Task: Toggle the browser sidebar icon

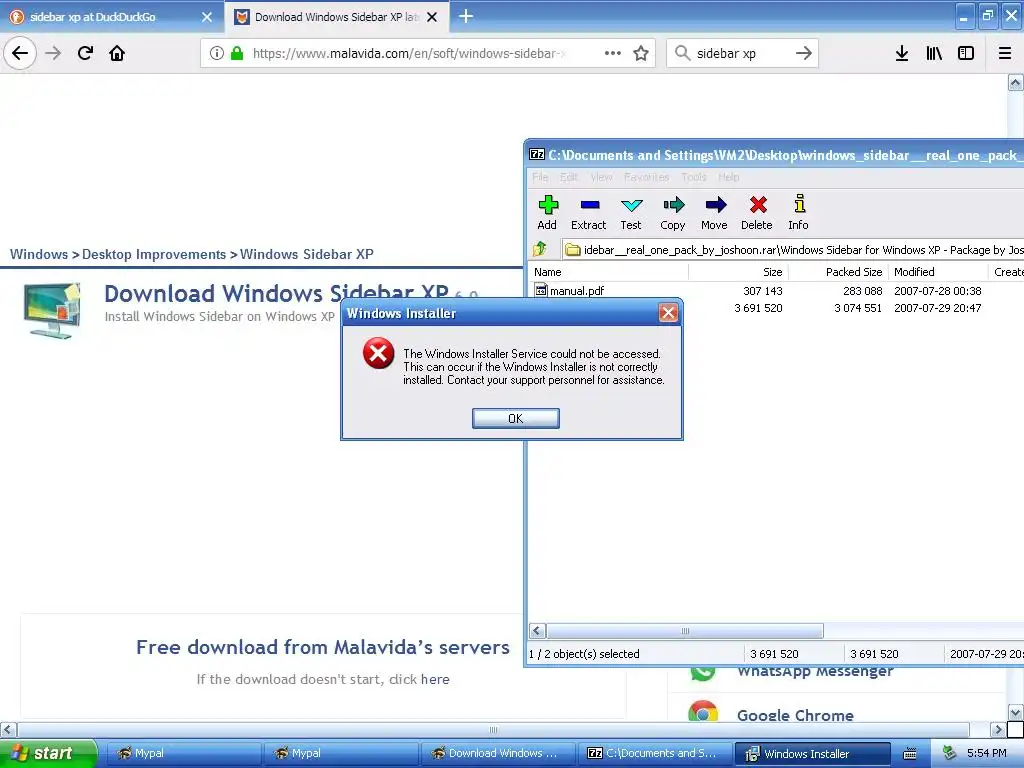Action: point(966,53)
